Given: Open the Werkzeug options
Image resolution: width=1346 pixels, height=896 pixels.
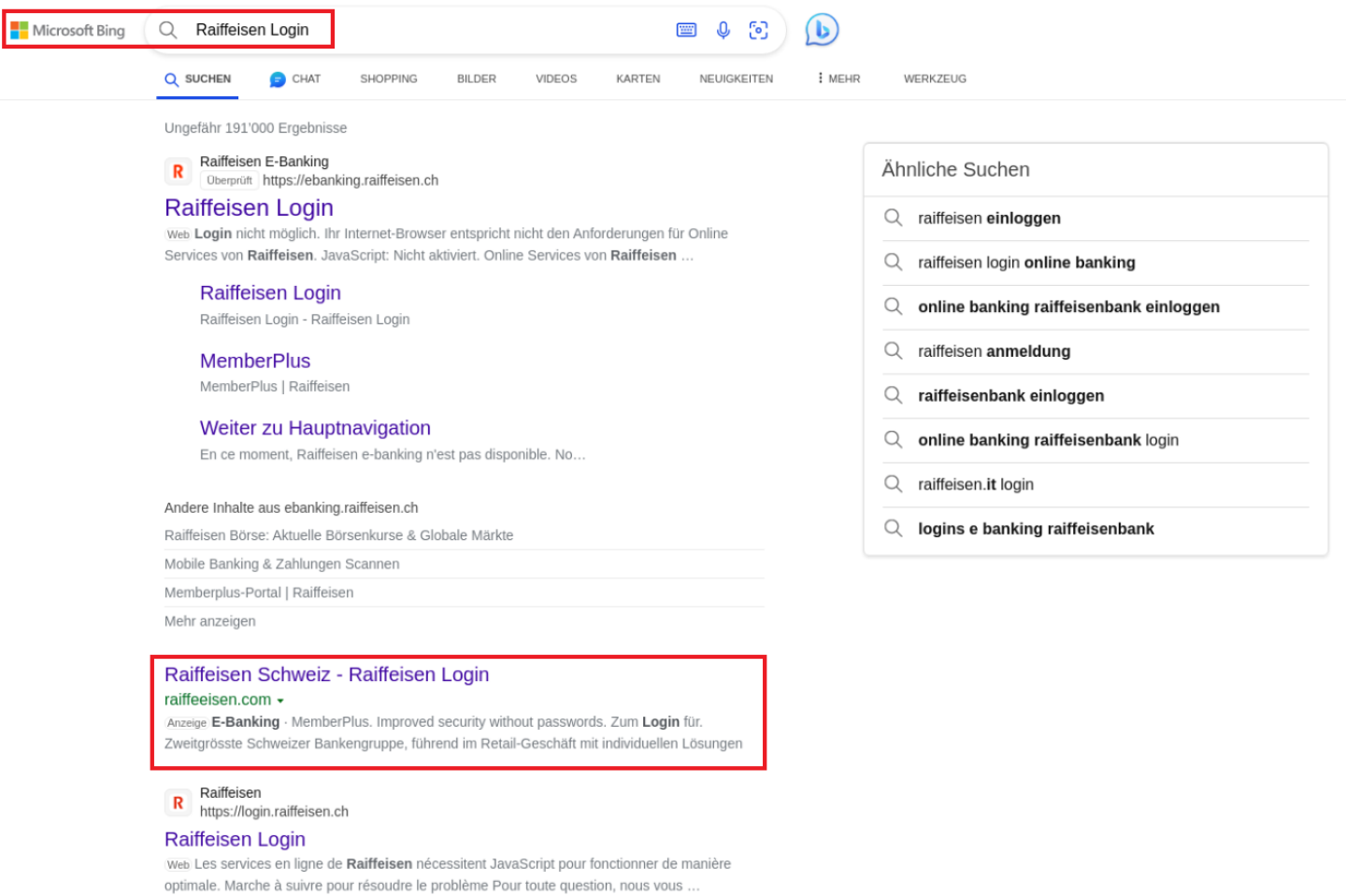Looking at the screenshot, I should coord(935,79).
